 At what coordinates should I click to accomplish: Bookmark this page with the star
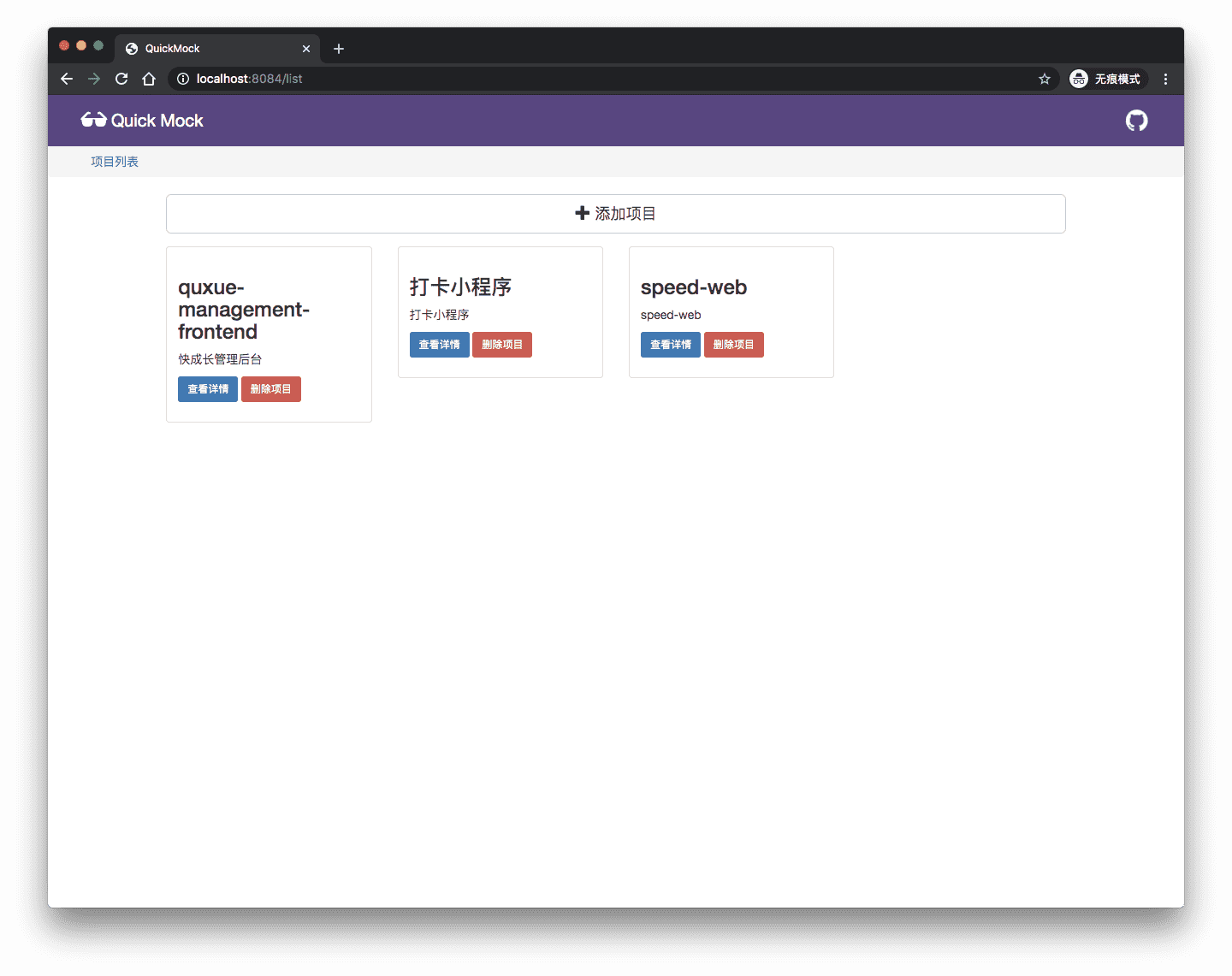coord(1045,79)
